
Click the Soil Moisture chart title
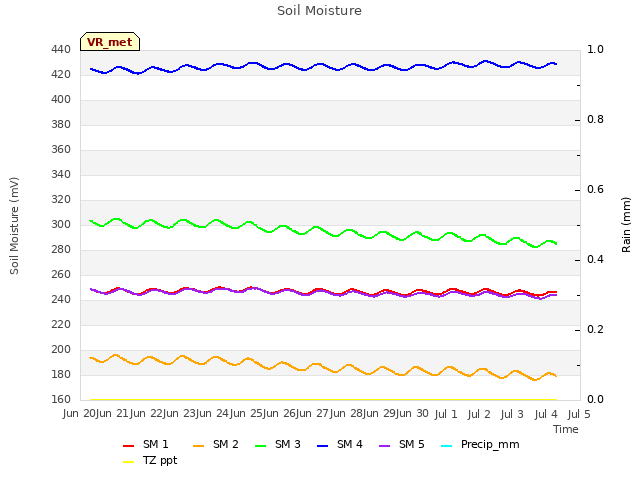tap(319, 11)
